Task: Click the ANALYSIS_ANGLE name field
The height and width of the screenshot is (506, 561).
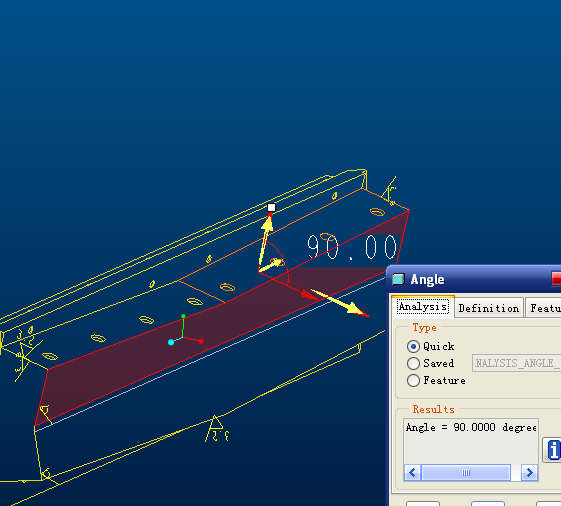Action: pyautogui.click(x=516, y=363)
